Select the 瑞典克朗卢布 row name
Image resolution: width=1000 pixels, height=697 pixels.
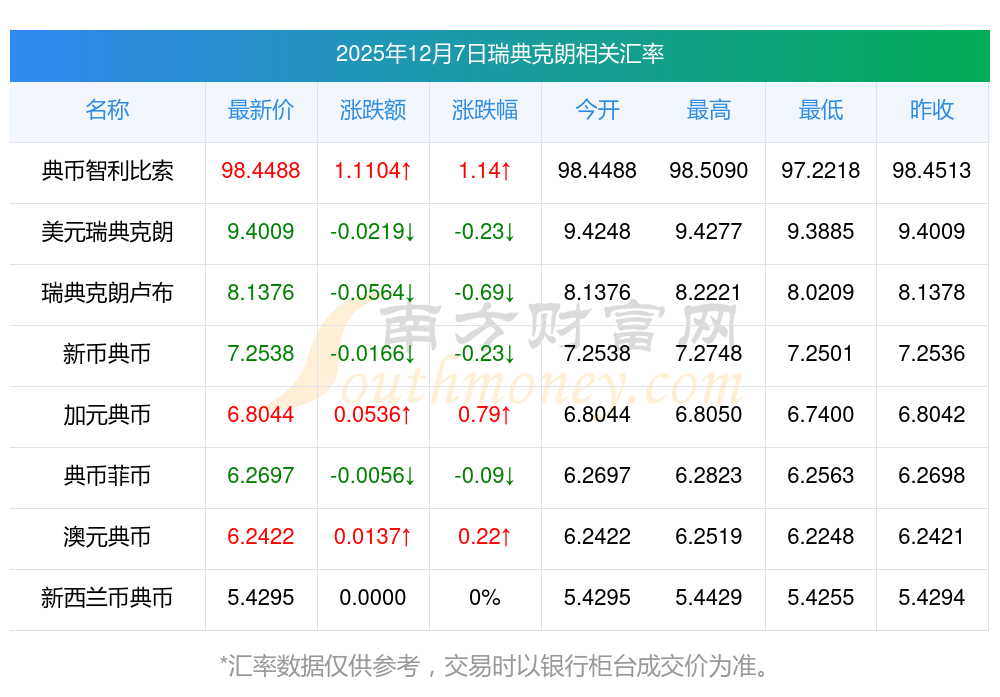pos(107,293)
